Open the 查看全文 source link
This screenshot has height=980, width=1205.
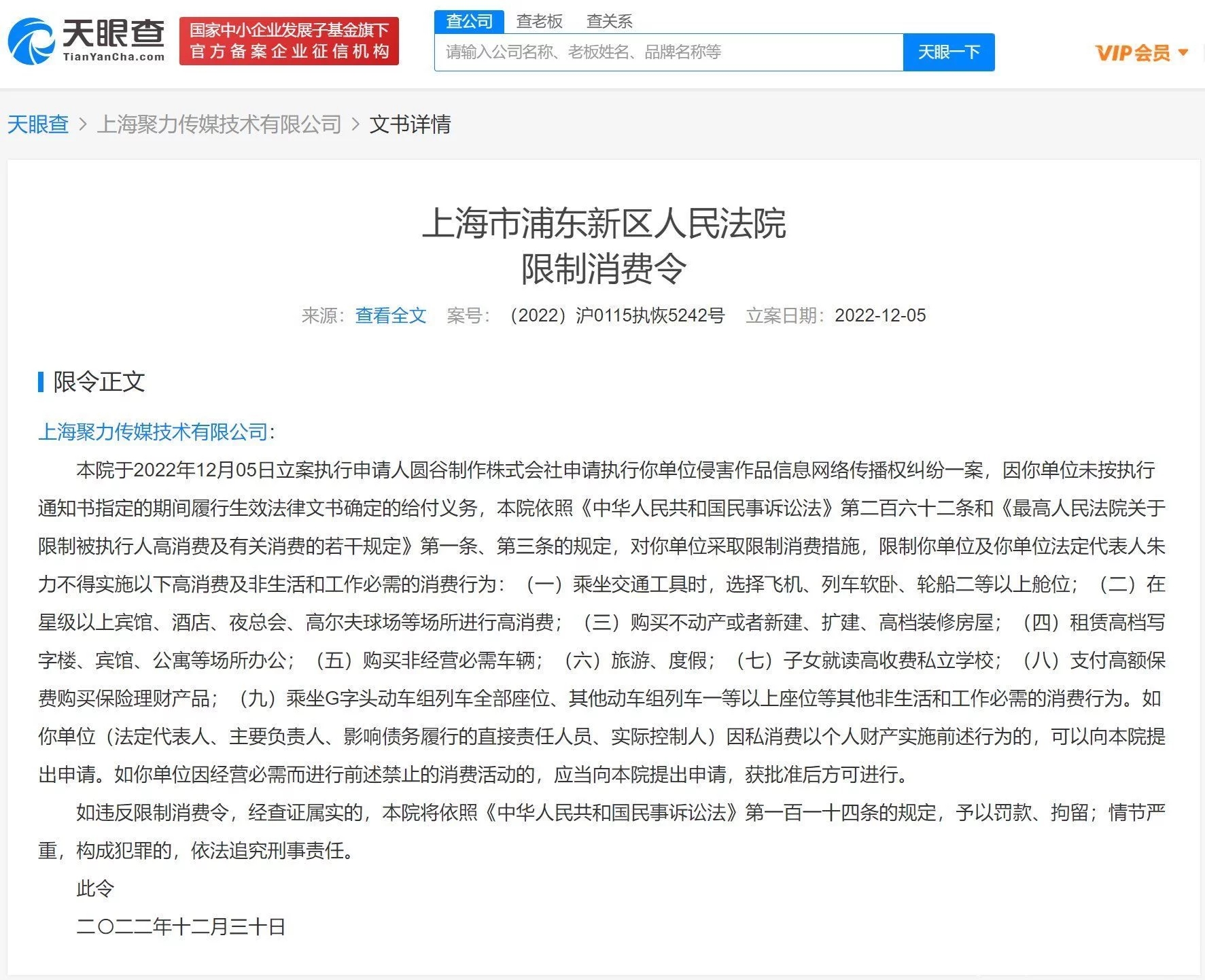click(391, 315)
